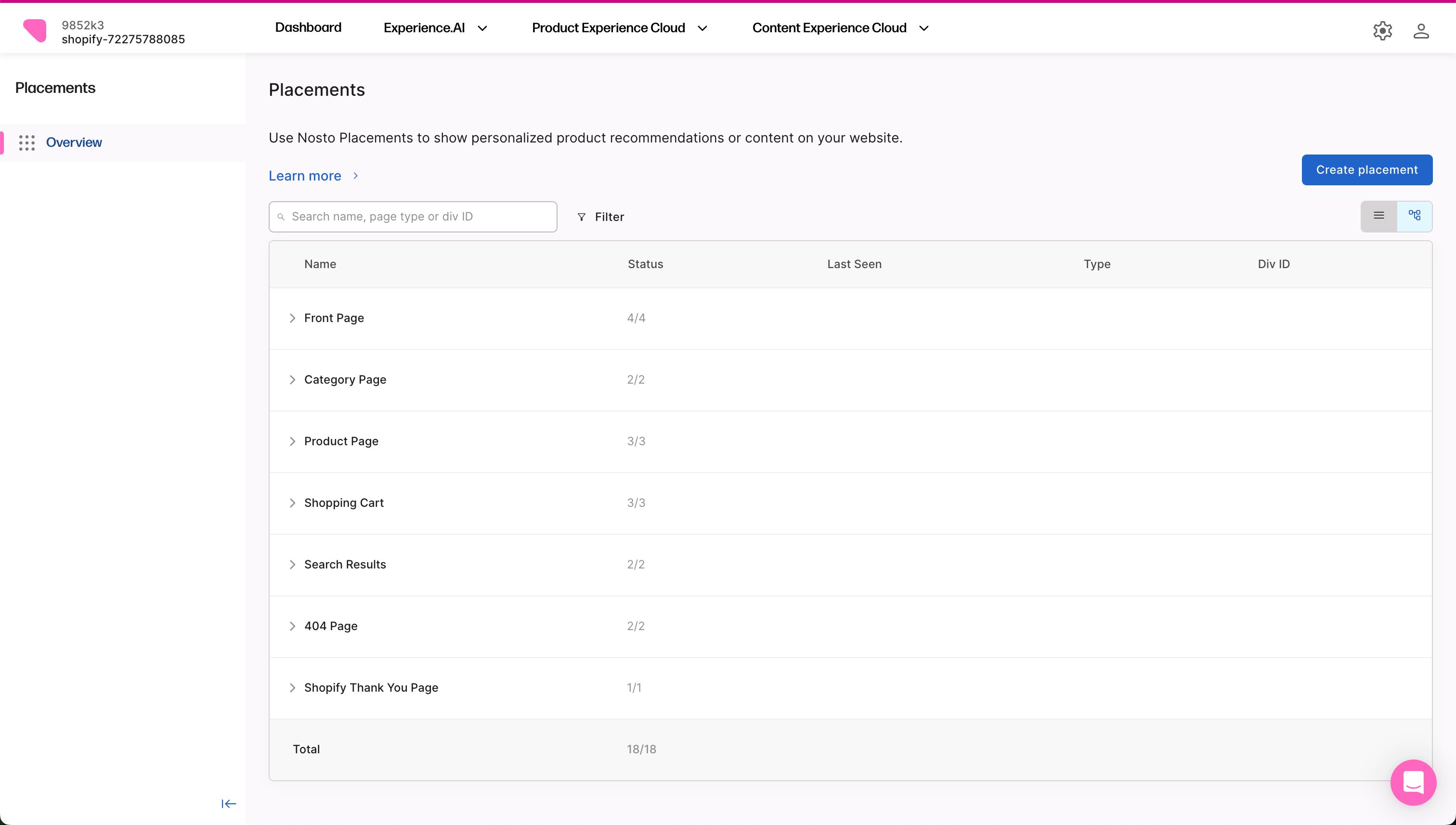Expand the Shopify Thank You Page row

(x=292, y=688)
